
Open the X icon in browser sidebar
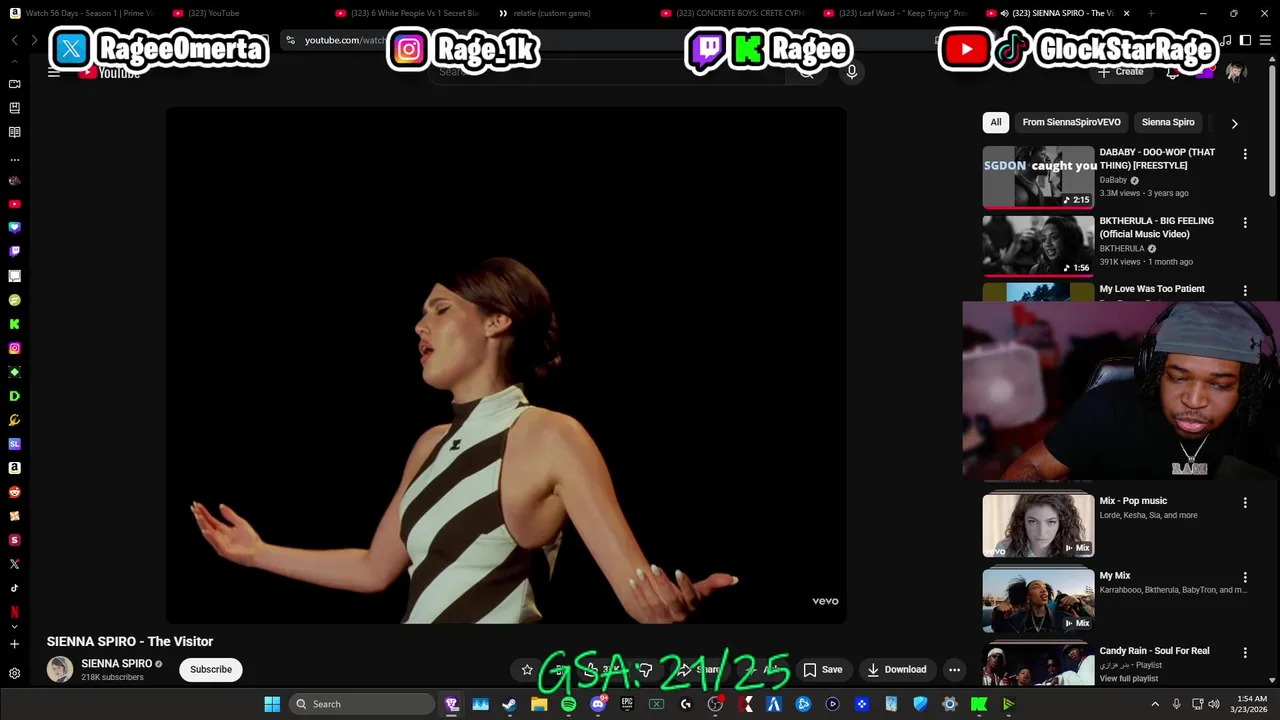click(x=14, y=564)
